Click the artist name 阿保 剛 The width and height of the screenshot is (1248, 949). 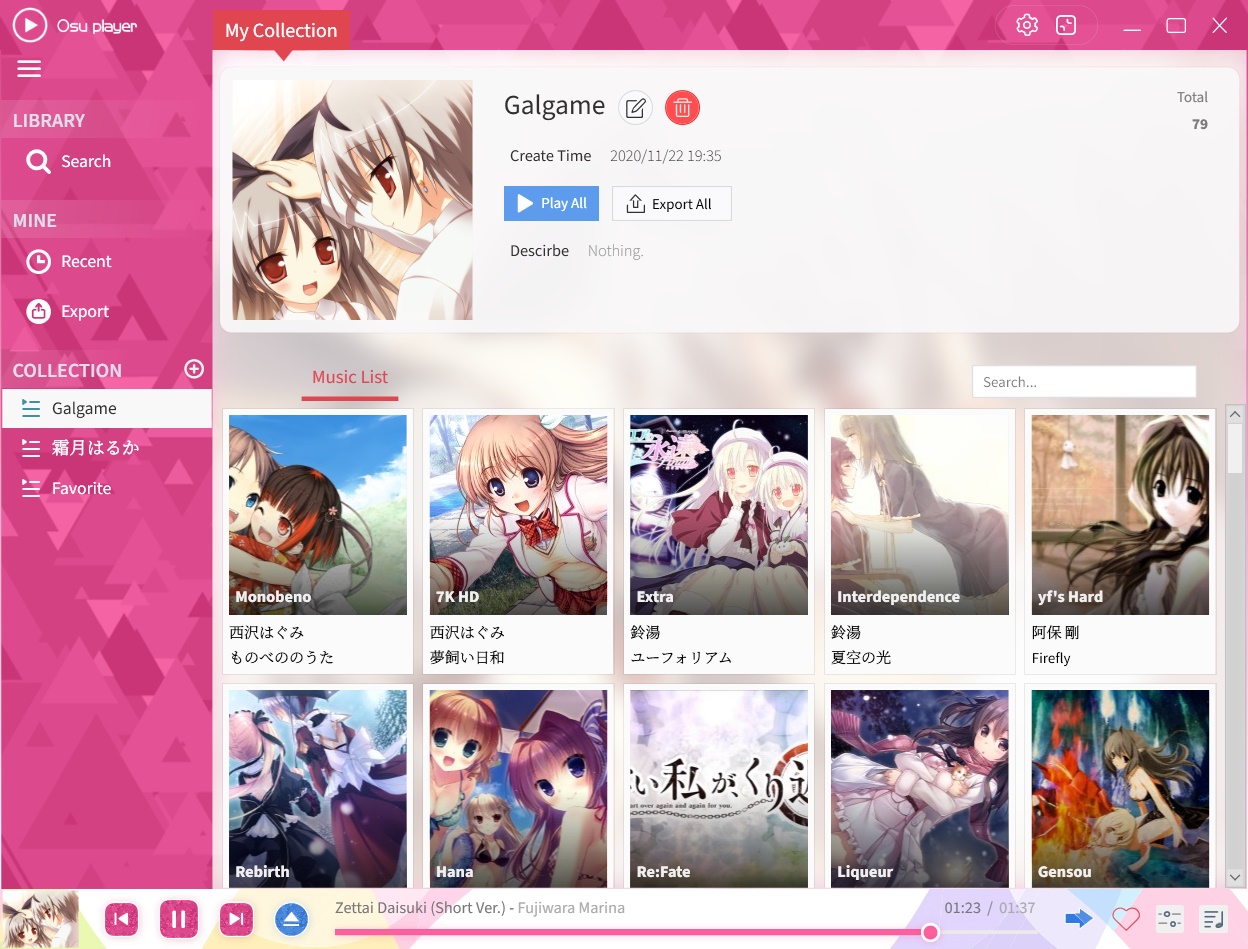(1055, 632)
